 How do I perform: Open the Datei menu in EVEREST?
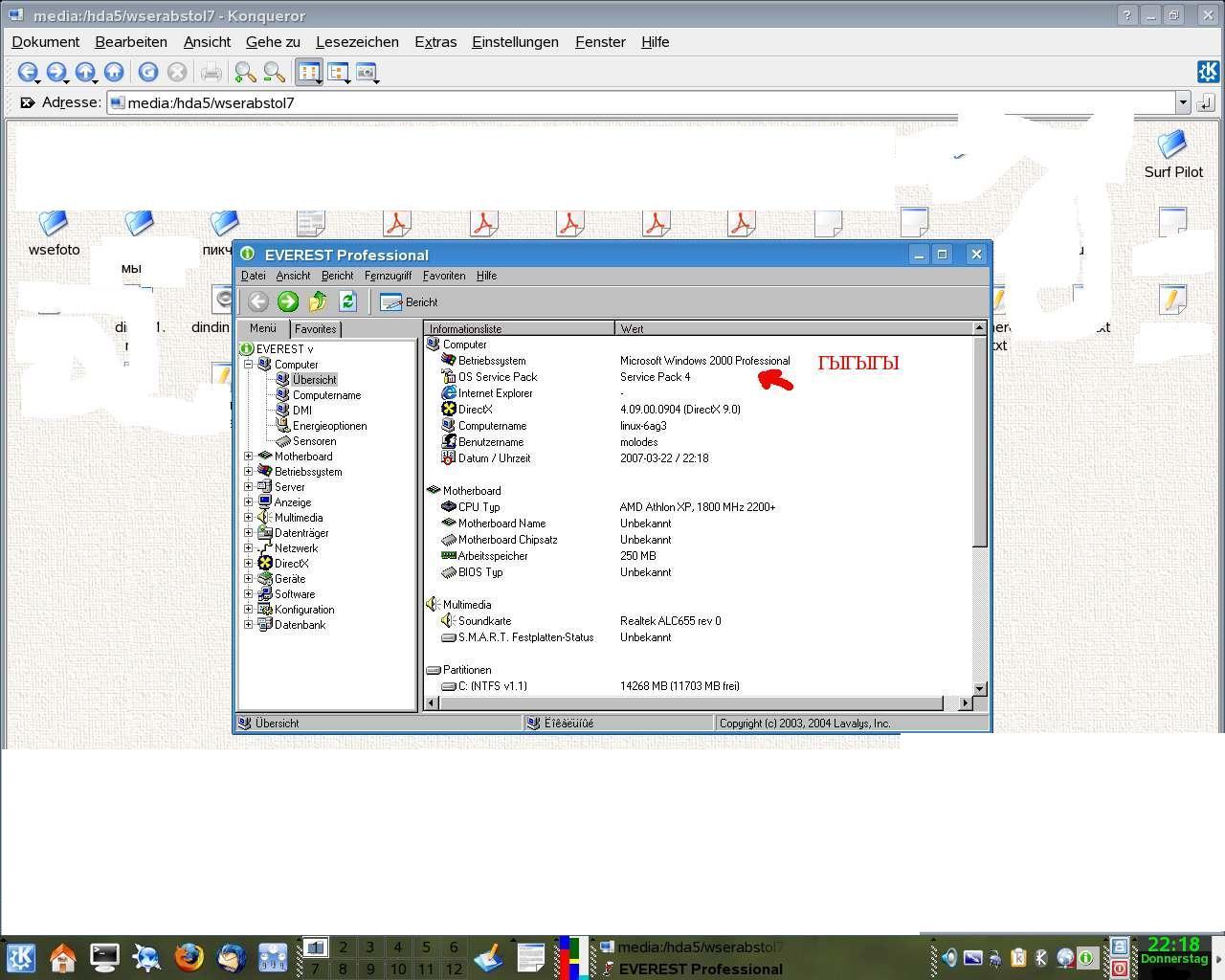[254, 276]
